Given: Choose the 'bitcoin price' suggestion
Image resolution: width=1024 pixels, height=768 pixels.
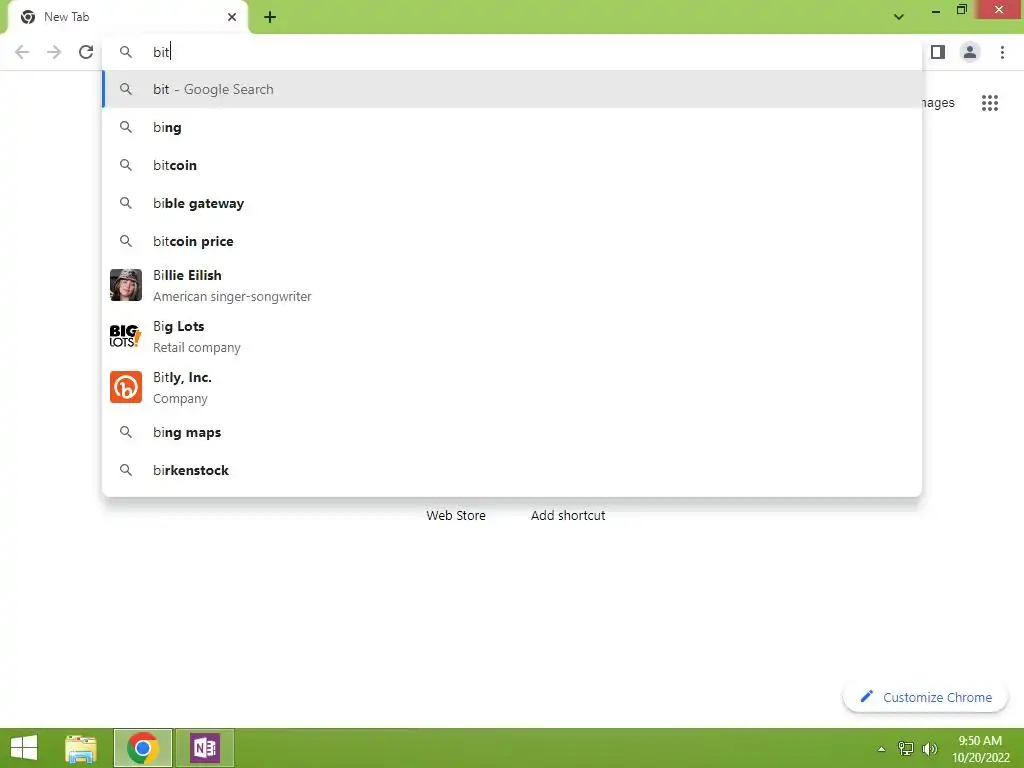Looking at the screenshot, I should [x=512, y=241].
